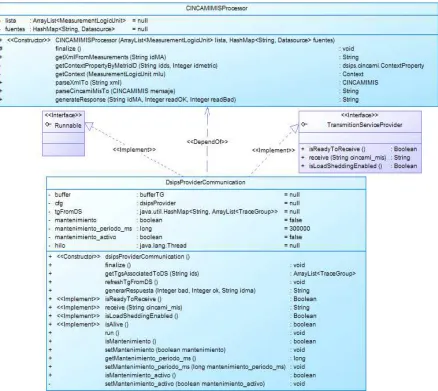Click the ArrayList<TraceGroup> return type
This screenshot has height=391, width=438.
click(x=324, y=274)
